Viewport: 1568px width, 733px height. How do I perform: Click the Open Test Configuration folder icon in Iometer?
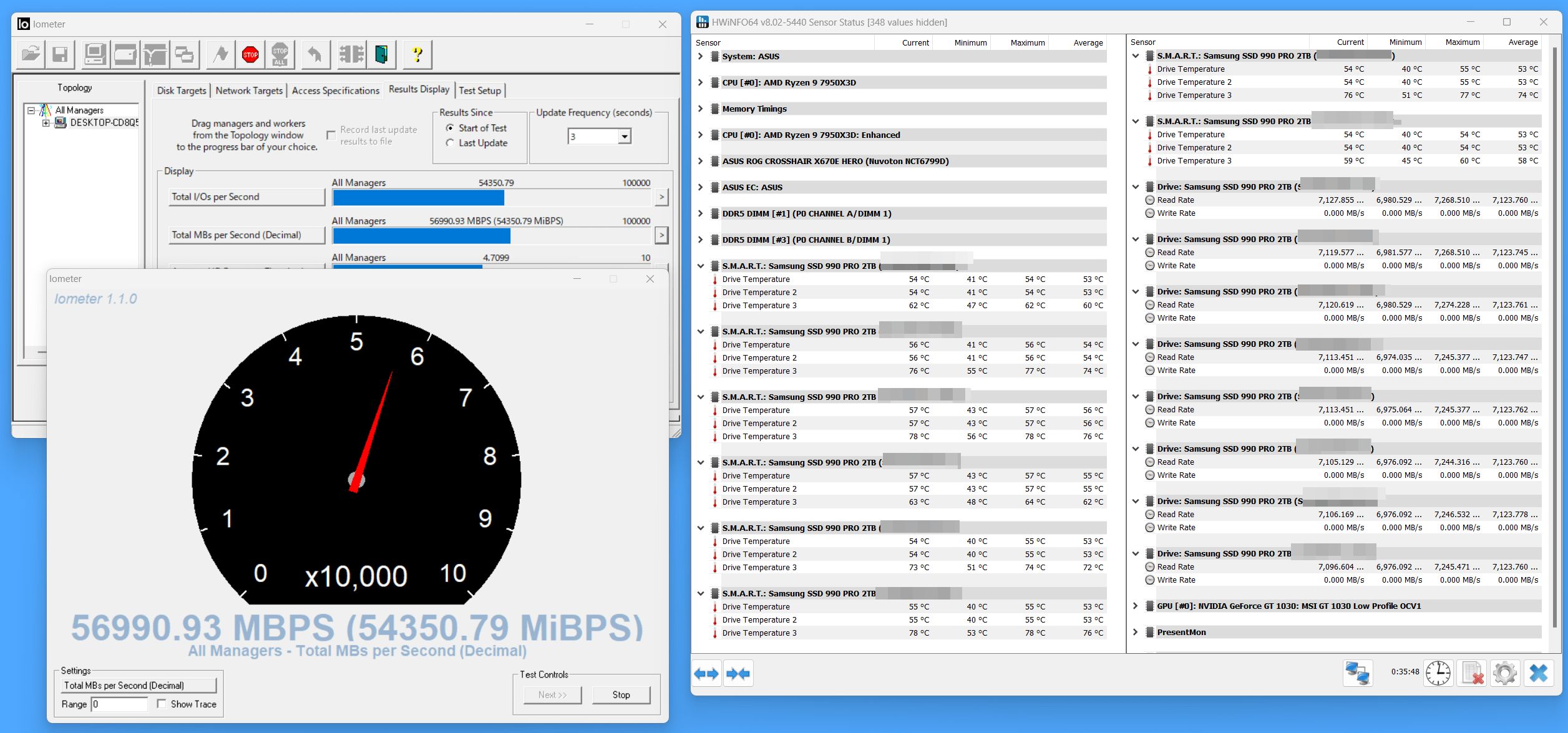30,55
